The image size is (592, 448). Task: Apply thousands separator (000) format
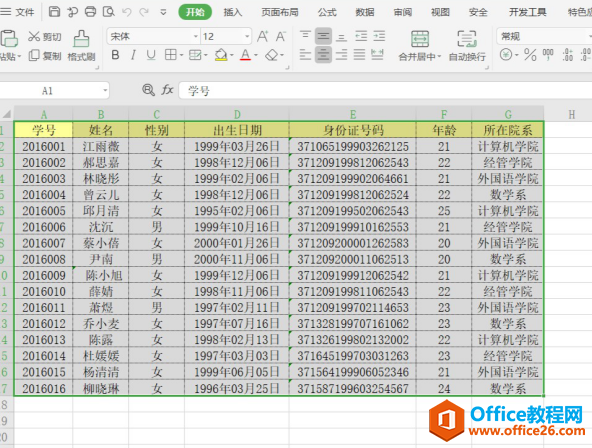tap(548, 55)
